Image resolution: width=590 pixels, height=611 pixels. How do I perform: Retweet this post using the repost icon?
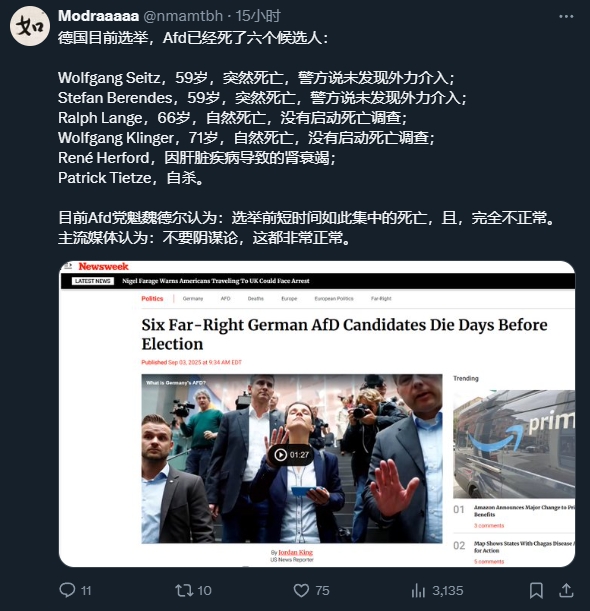coord(184,590)
